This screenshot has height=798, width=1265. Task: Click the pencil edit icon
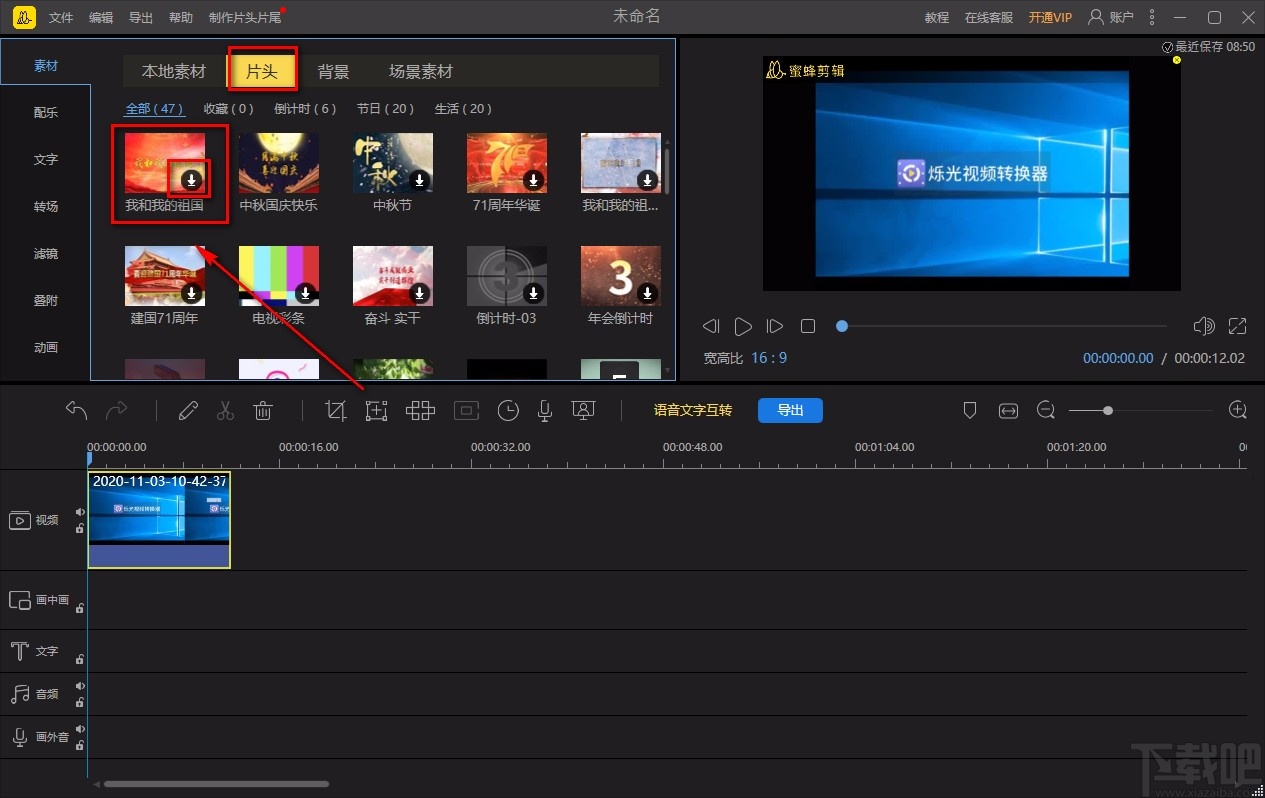pyautogui.click(x=188, y=410)
